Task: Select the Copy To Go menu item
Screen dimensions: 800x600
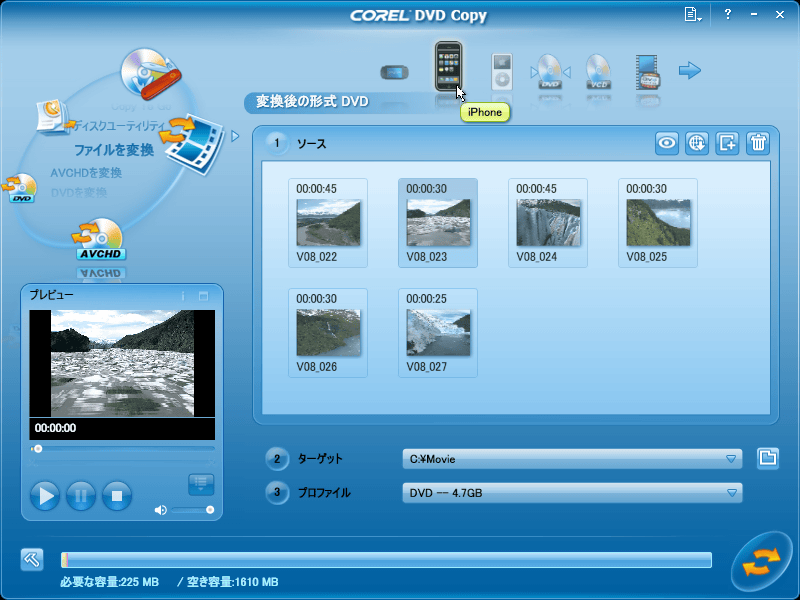Action: (x=141, y=107)
